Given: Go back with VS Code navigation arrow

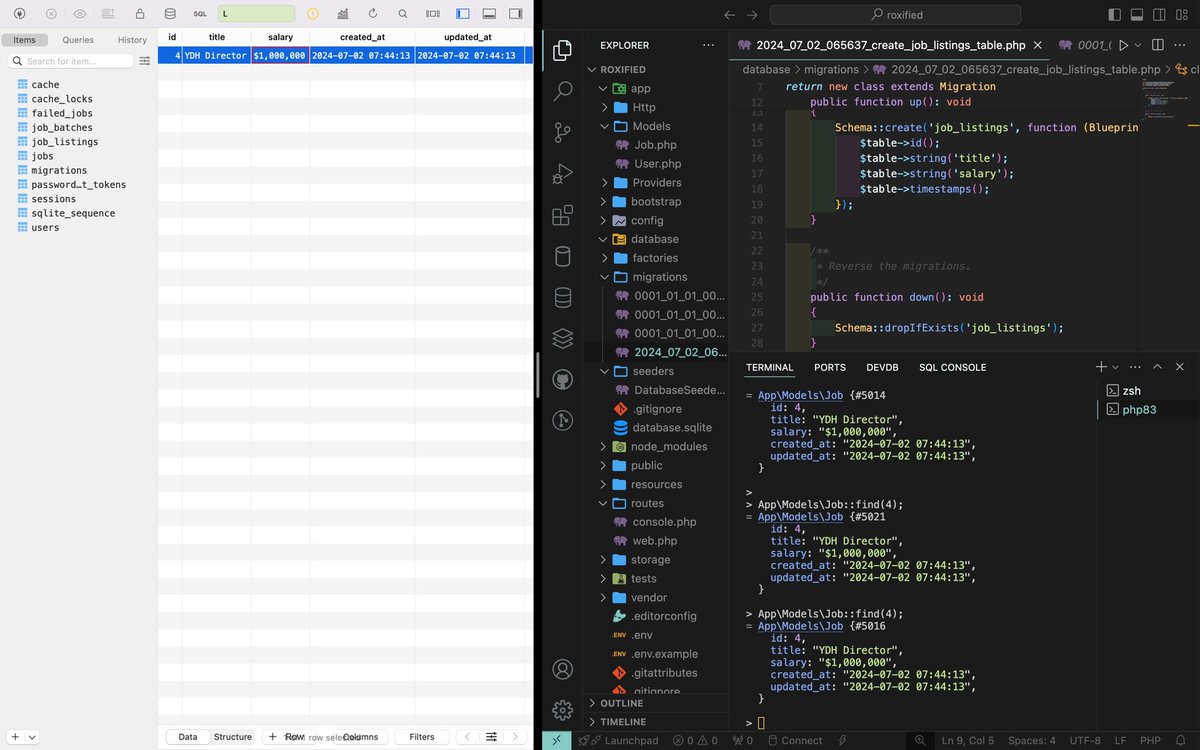Looking at the screenshot, I should coord(728,15).
